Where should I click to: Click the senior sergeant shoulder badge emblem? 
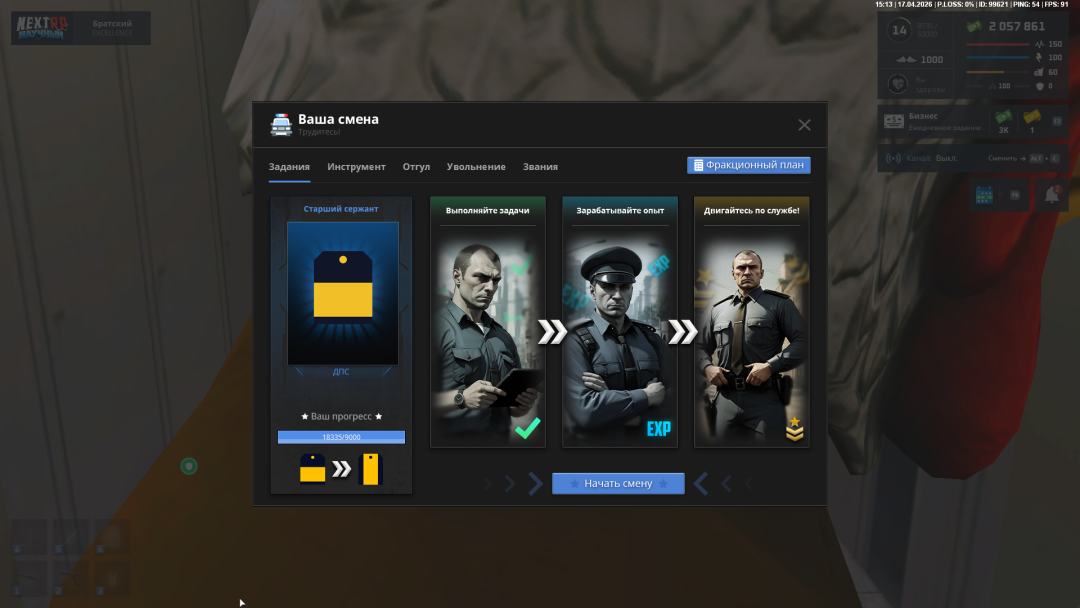pyautogui.click(x=342, y=285)
